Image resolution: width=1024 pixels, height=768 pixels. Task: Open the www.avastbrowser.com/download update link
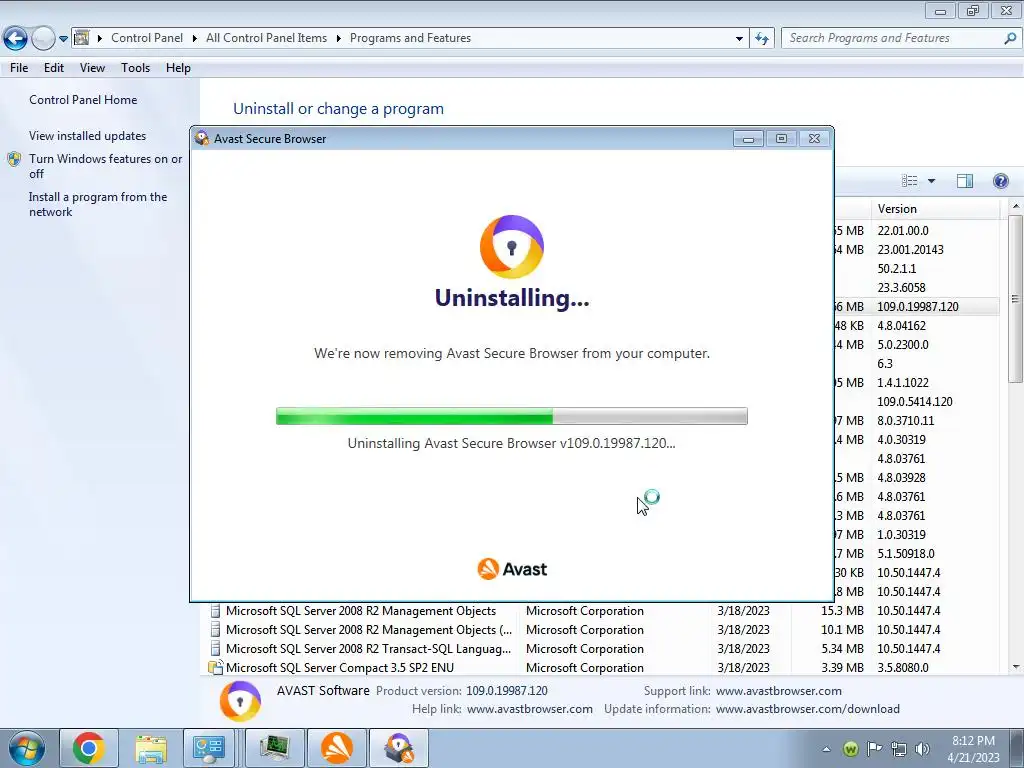pyautogui.click(x=807, y=709)
